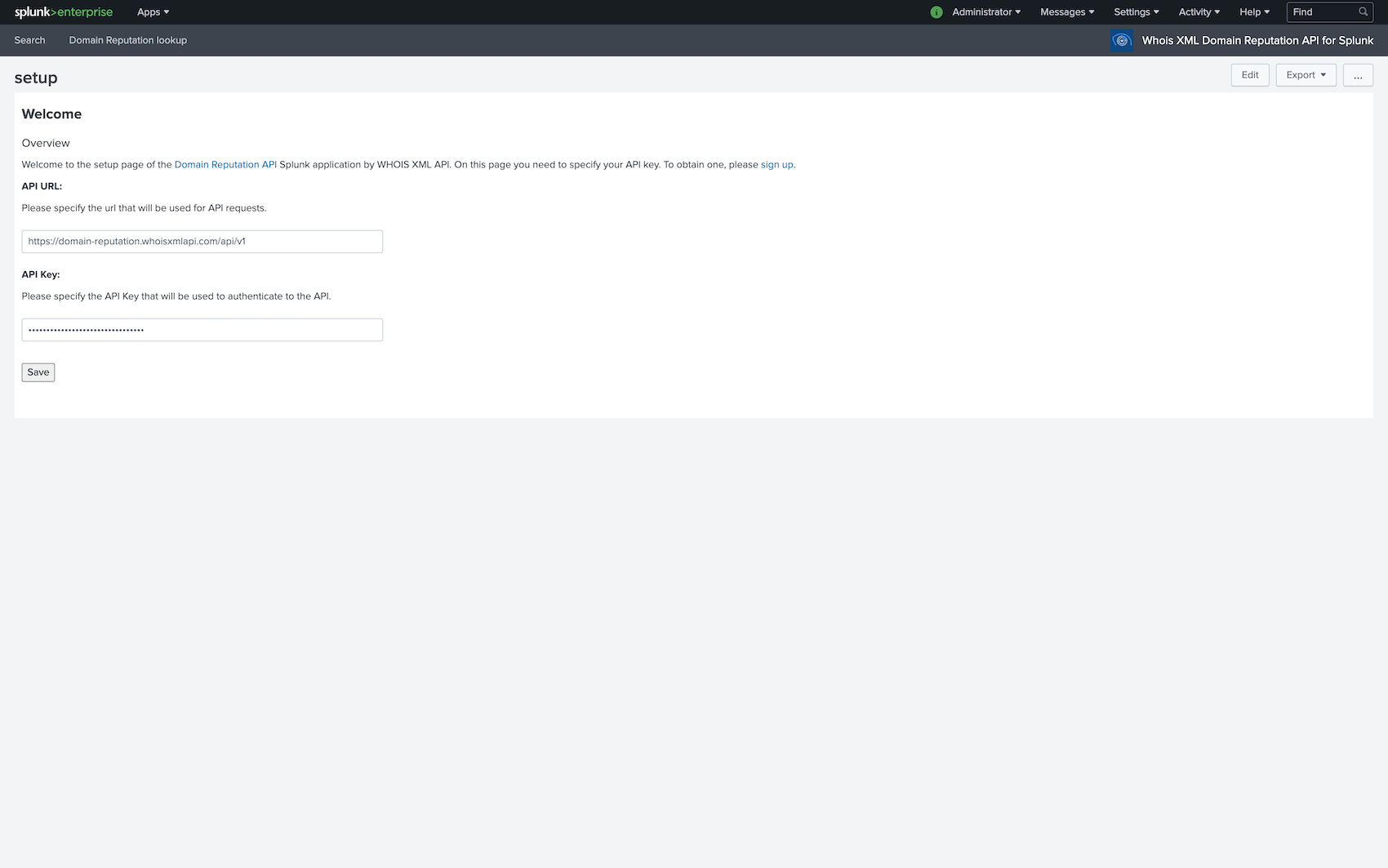
Task: Click the API URL input field
Action: tap(202, 242)
